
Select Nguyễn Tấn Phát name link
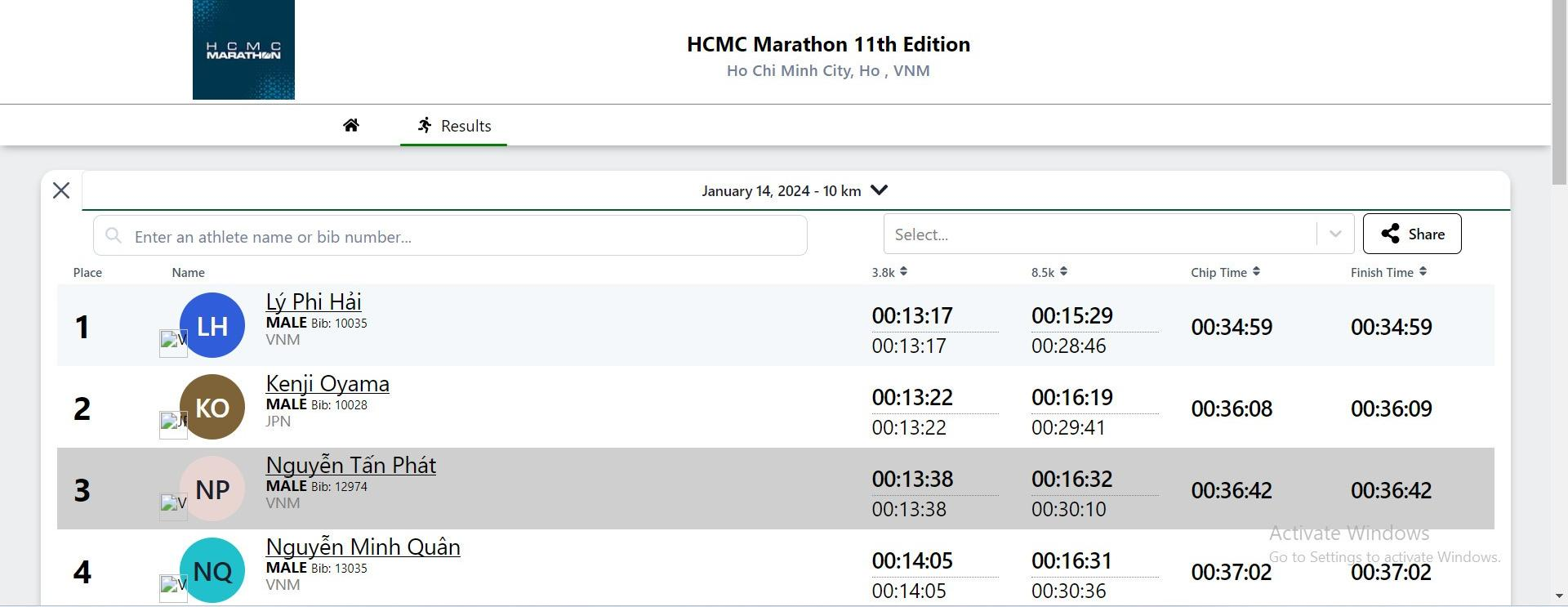pos(350,465)
